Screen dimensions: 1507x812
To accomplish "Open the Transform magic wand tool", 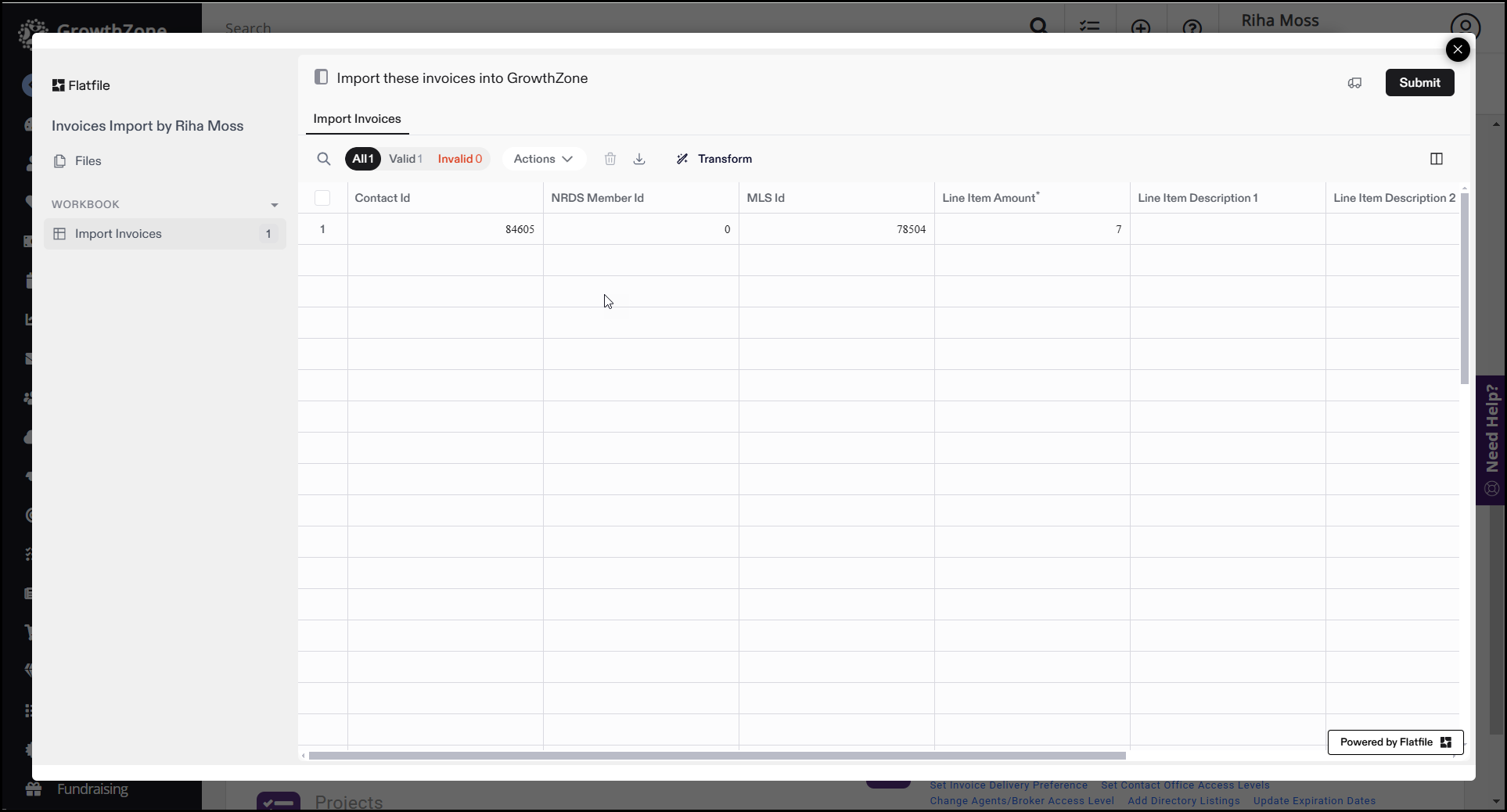I will coord(714,159).
